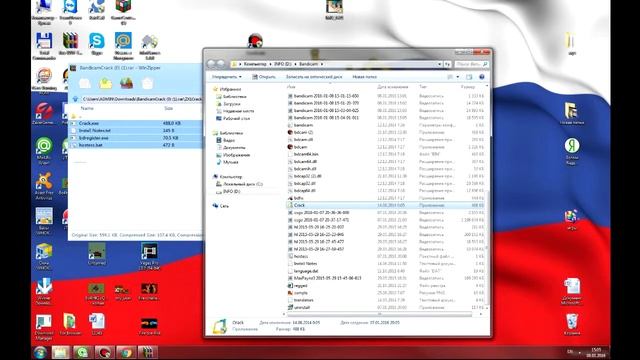
Task: Expand the address bar history dropdown
Action: click(440, 64)
